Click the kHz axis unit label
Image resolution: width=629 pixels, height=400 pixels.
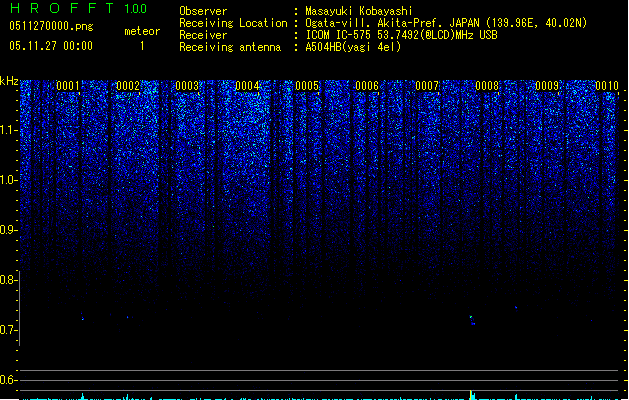[9, 81]
